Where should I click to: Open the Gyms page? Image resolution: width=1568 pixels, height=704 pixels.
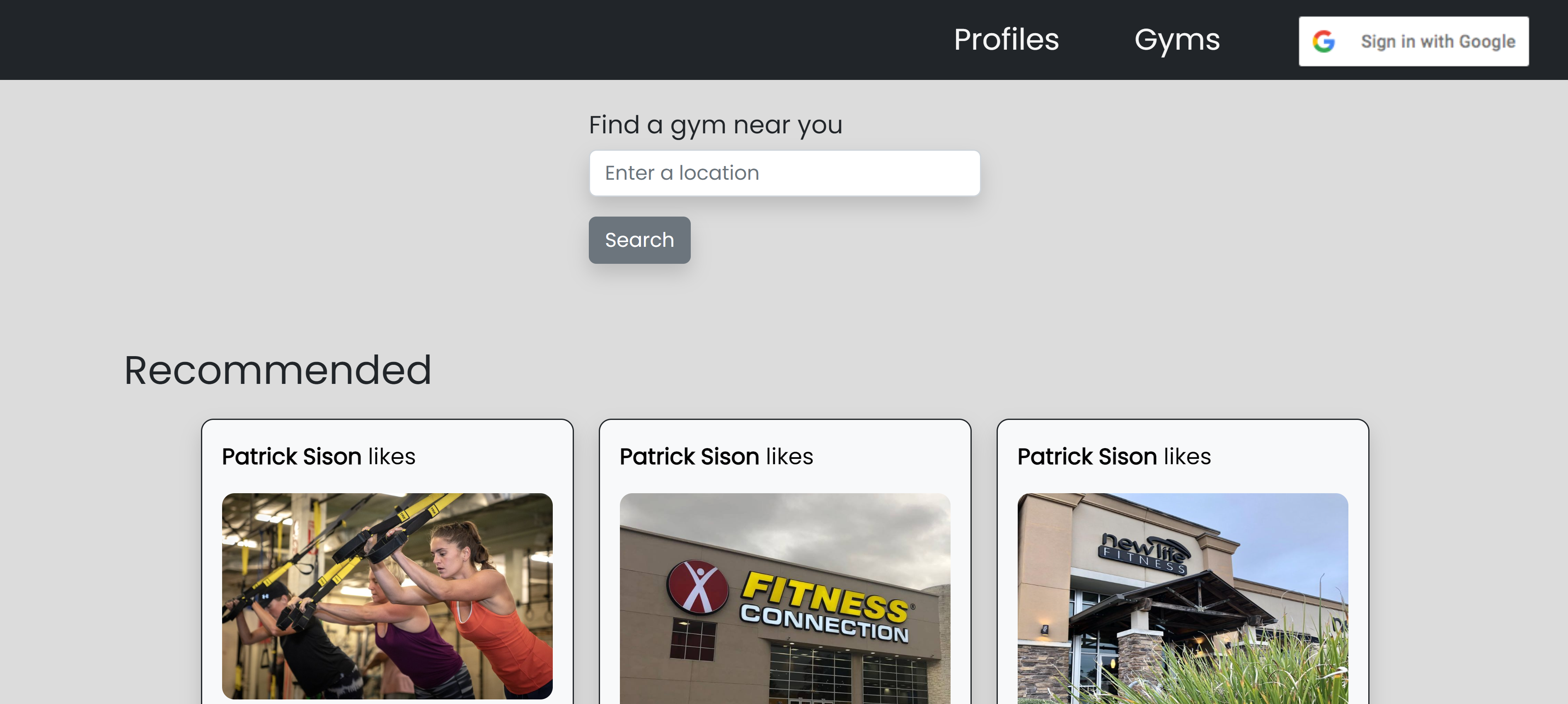[x=1177, y=41]
